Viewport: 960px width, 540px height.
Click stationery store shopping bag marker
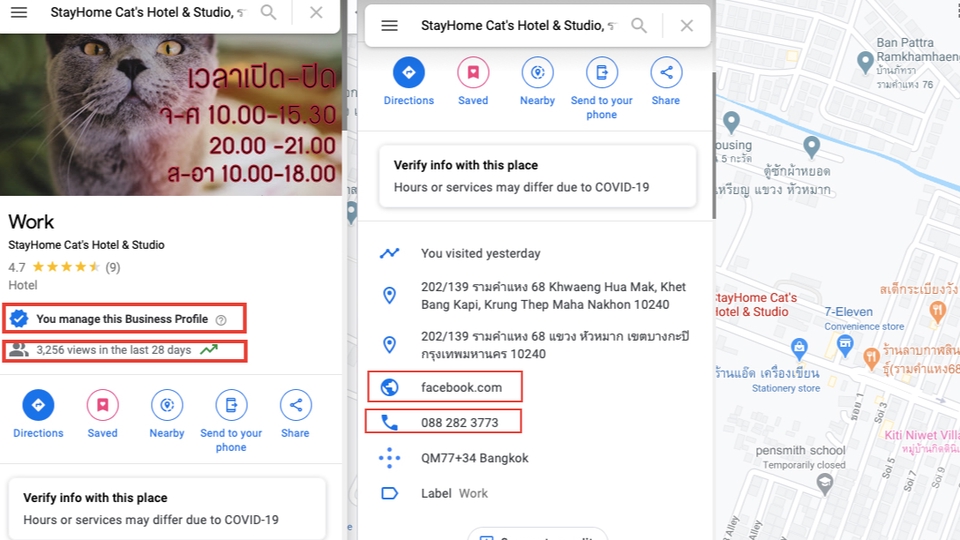pos(798,348)
